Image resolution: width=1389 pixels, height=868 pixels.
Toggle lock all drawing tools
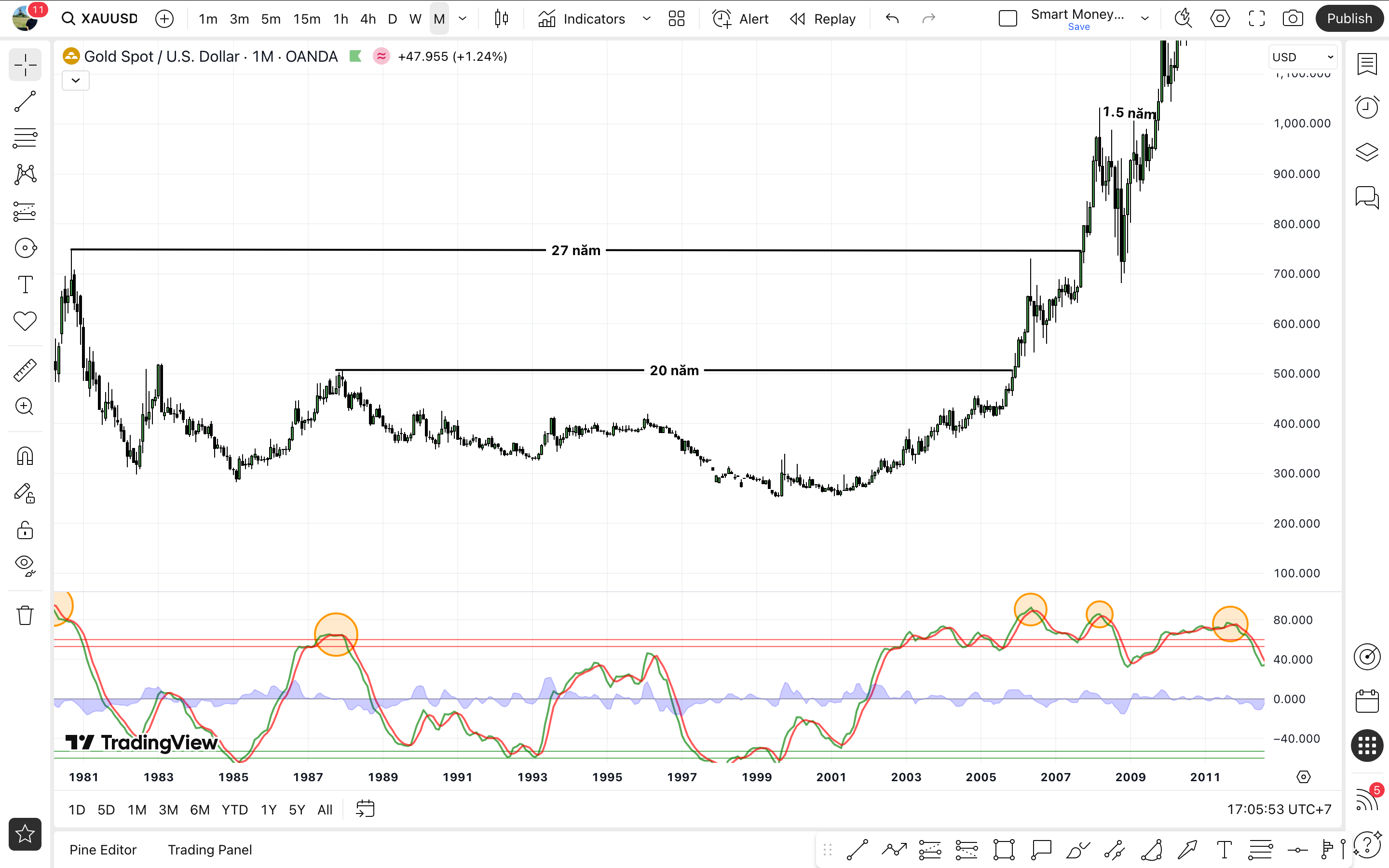pyautogui.click(x=25, y=530)
